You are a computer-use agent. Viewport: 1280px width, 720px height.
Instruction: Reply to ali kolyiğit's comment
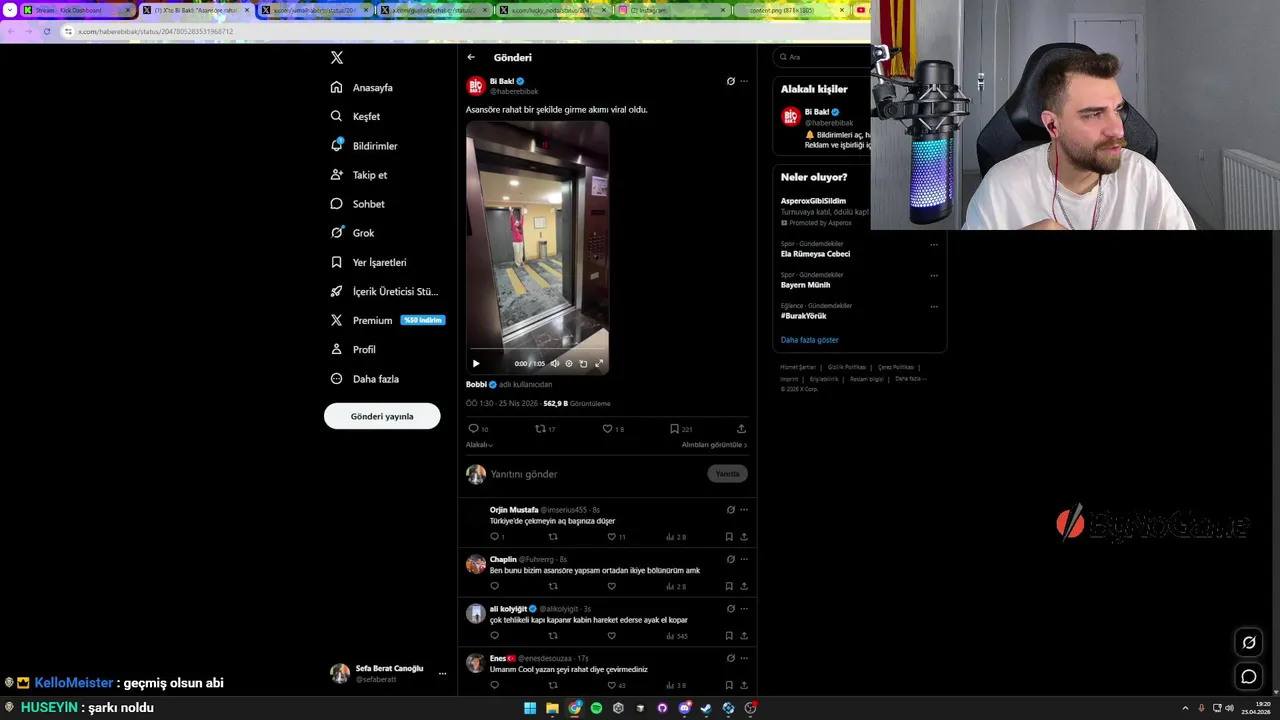click(x=494, y=636)
